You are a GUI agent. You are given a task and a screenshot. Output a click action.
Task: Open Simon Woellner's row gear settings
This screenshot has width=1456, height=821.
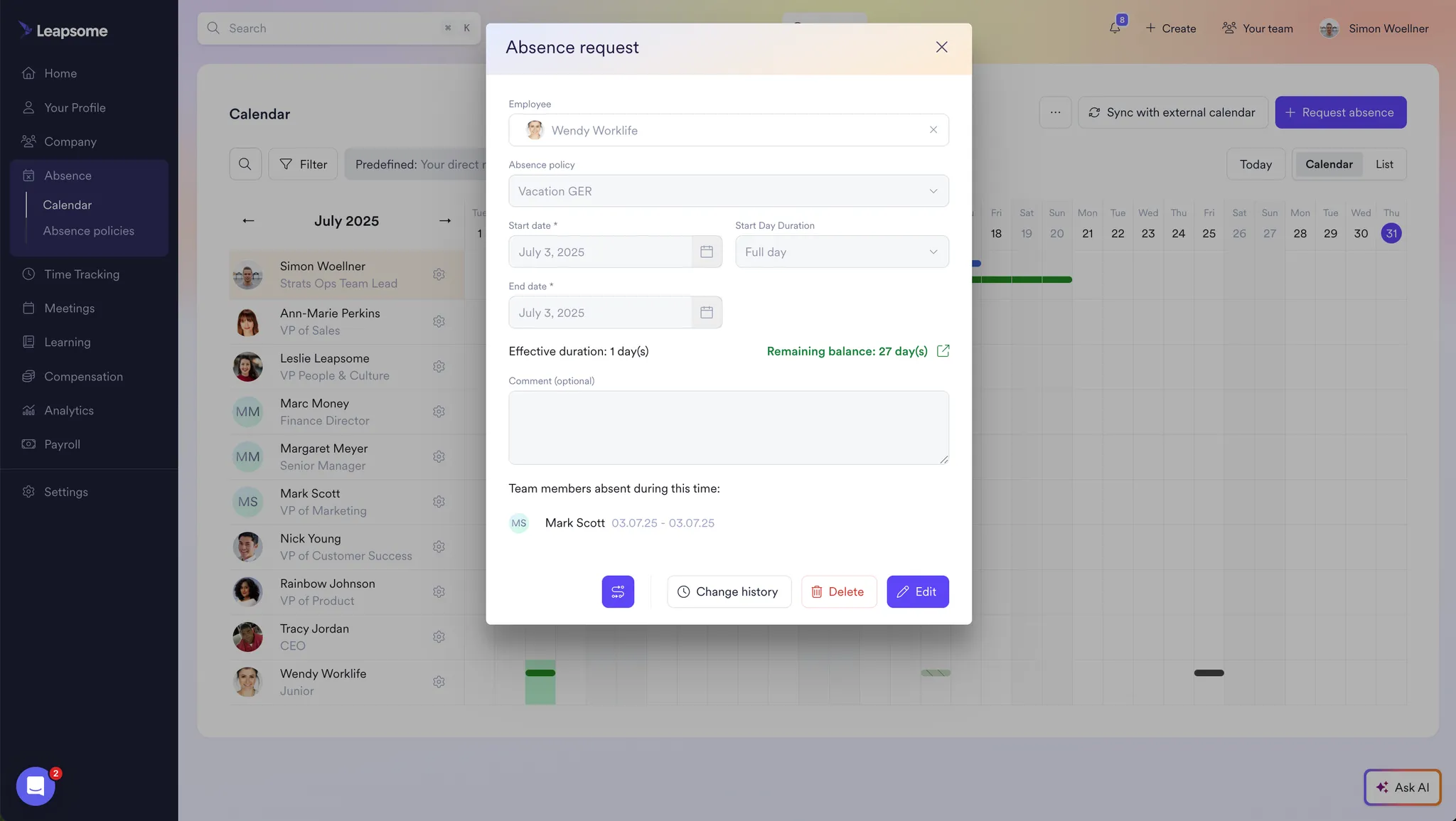(439, 274)
